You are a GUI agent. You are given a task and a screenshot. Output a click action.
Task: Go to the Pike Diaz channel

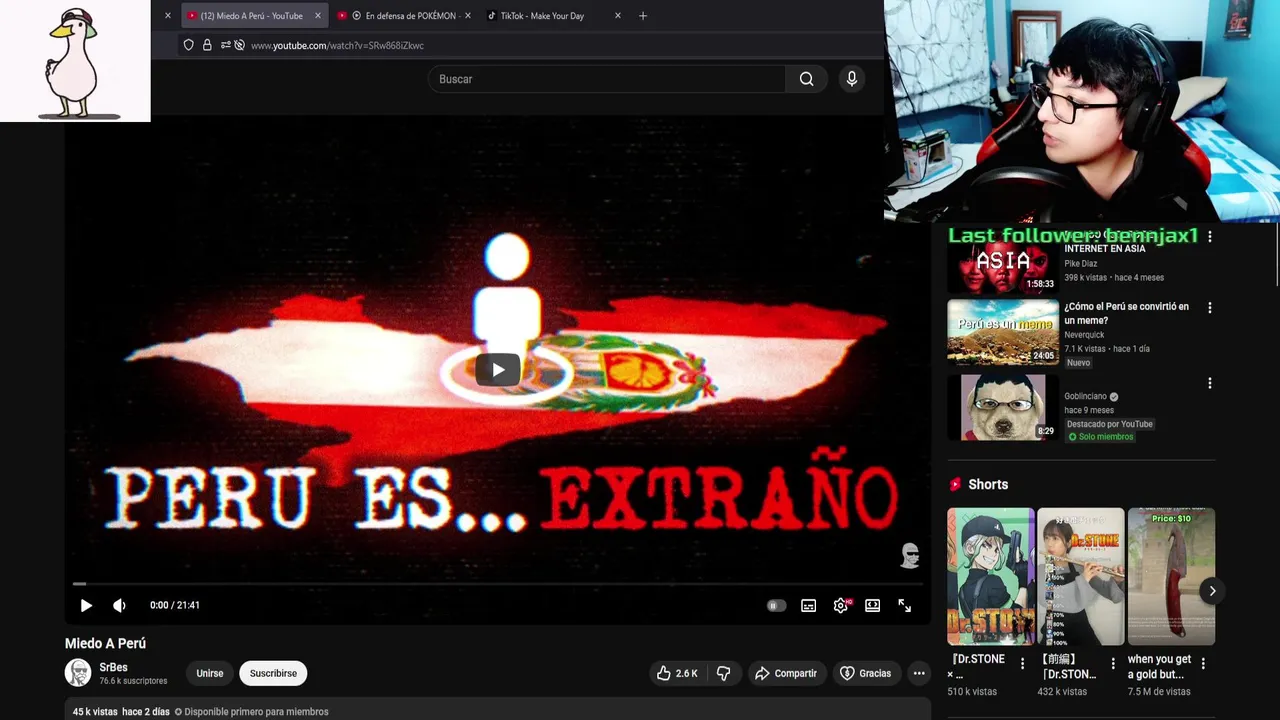(x=1080, y=264)
